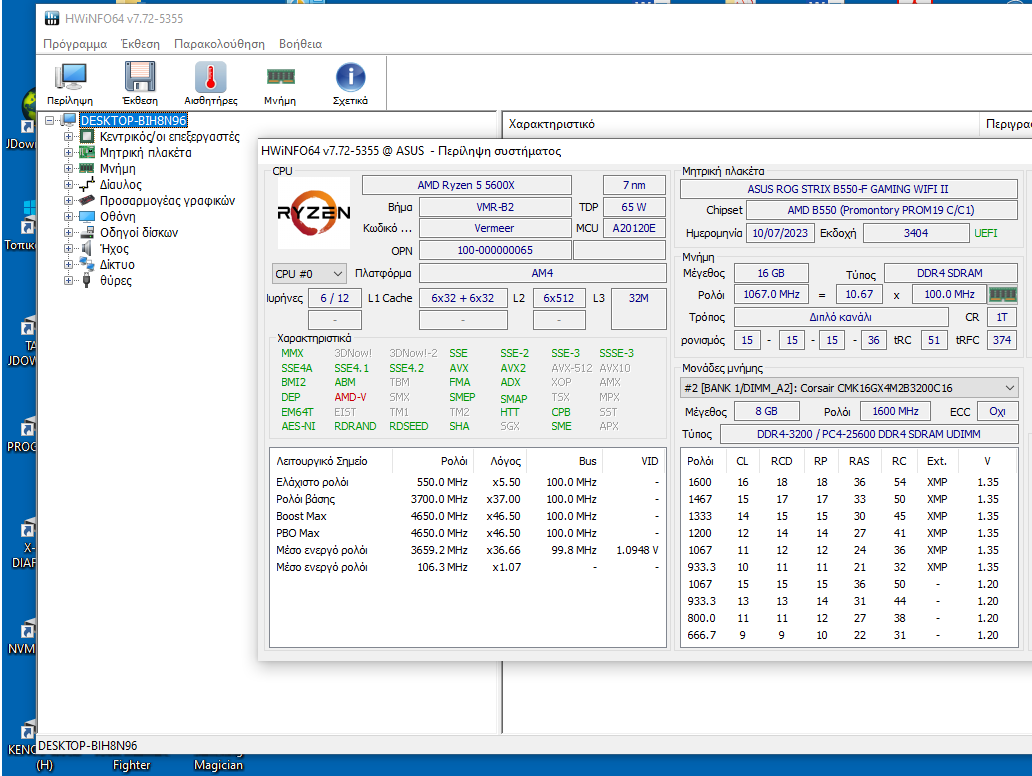This screenshot has width=1032, height=776.
Task: Click the HWiNFO64 title bar app icon
Action: click(51, 18)
